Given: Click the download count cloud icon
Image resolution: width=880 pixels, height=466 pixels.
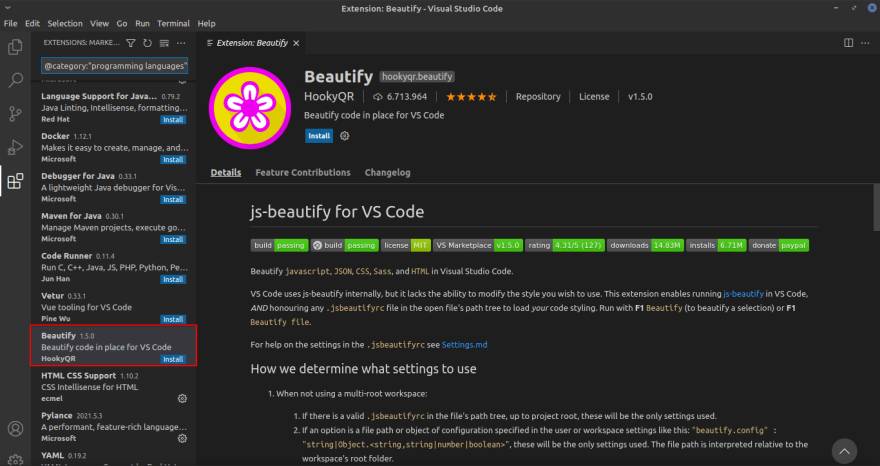Looking at the screenshot, I should click(378, 97).
